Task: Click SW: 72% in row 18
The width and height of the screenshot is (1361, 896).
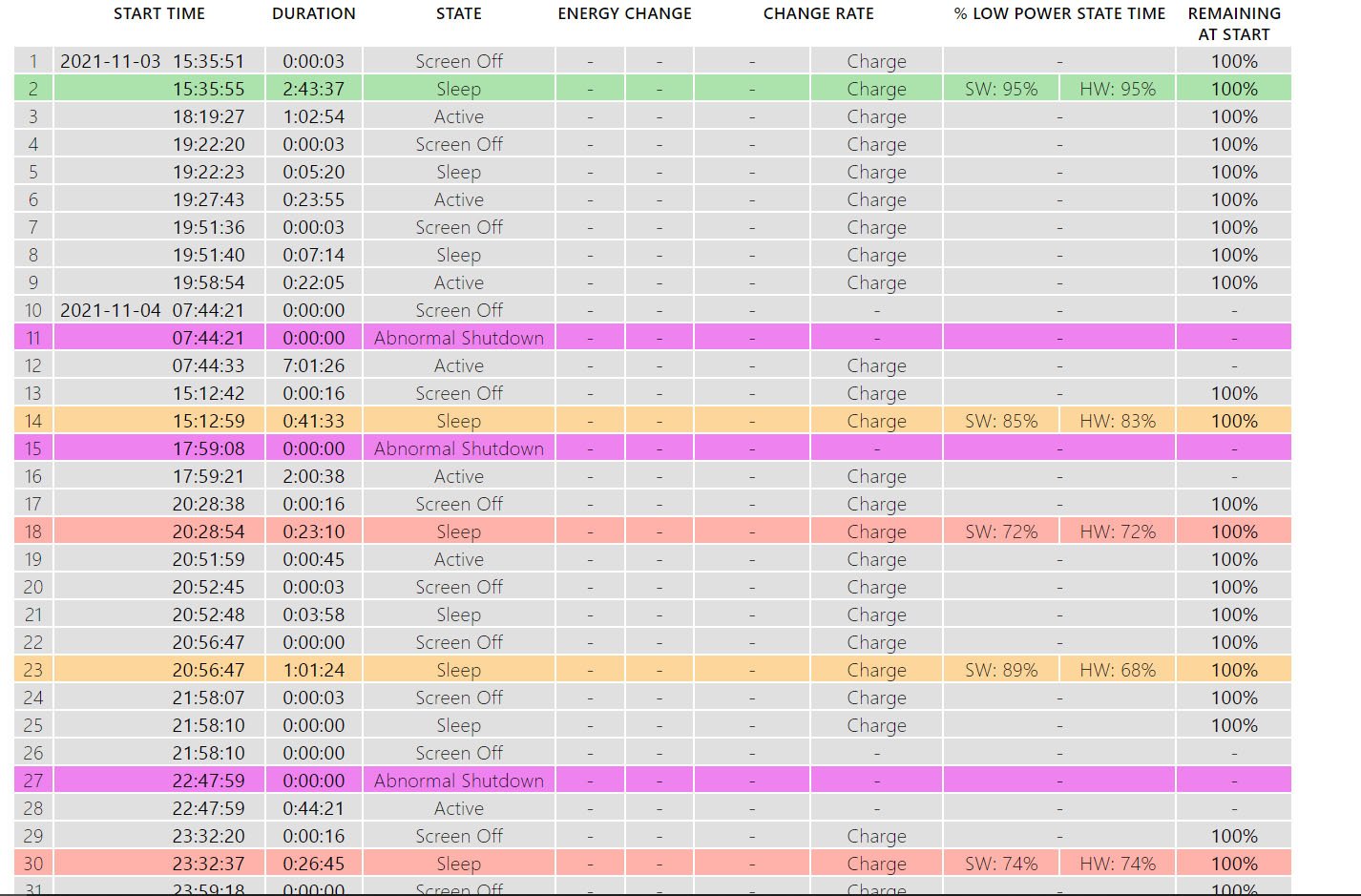Action: tap(1001, 531)
